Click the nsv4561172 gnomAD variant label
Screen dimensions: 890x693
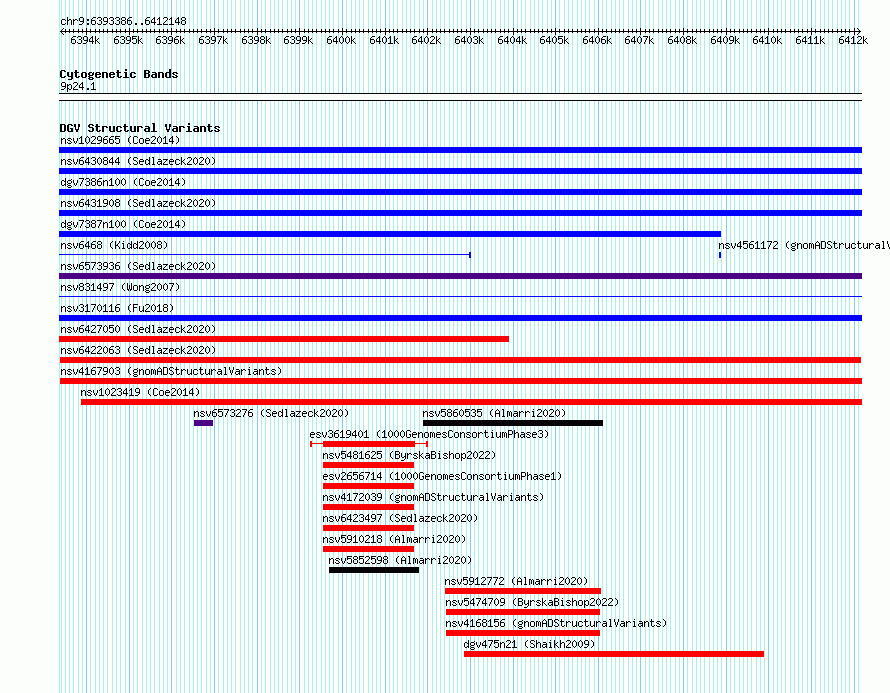[804, 245]
